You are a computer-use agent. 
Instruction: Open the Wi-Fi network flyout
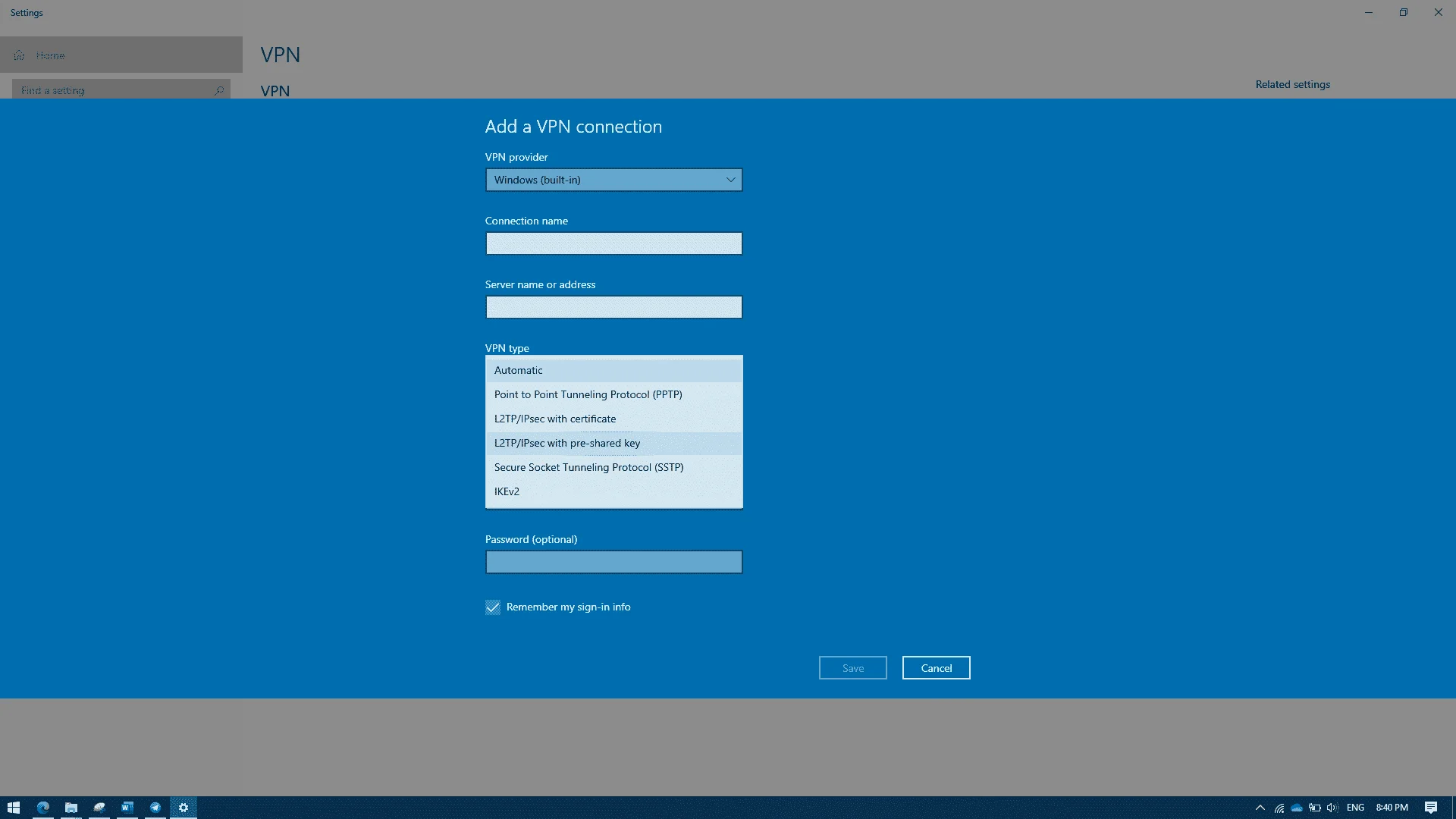pyautogui.click(x=1279, y=808)
